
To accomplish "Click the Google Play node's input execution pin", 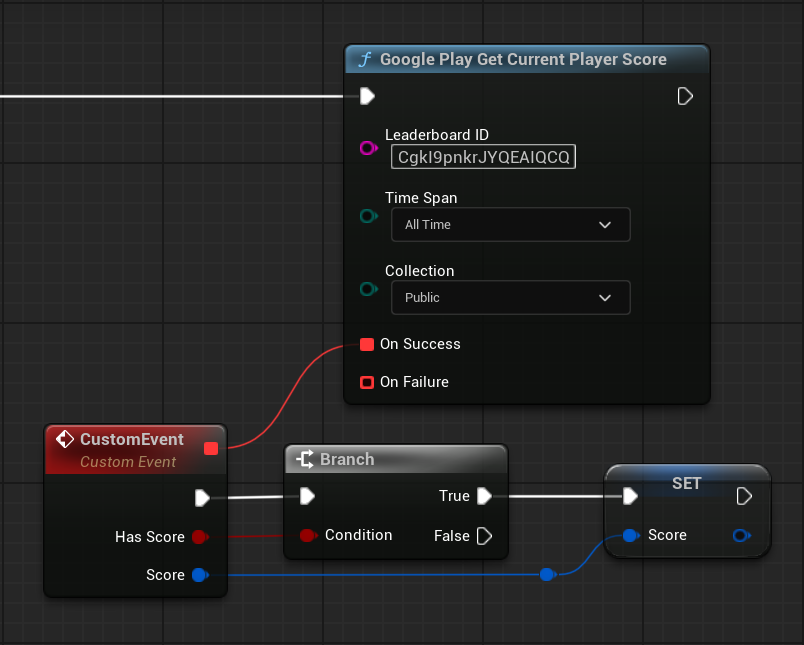I will (367, 97).
